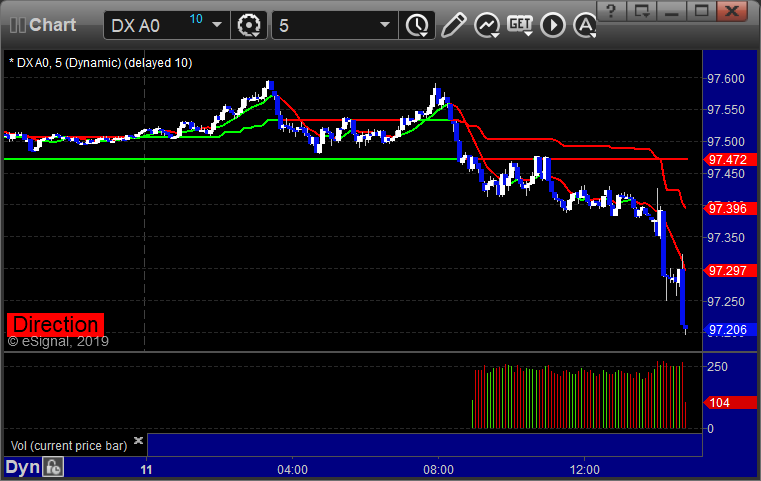
Task: Click the question mark help button
Action: (x=611, y=11)
